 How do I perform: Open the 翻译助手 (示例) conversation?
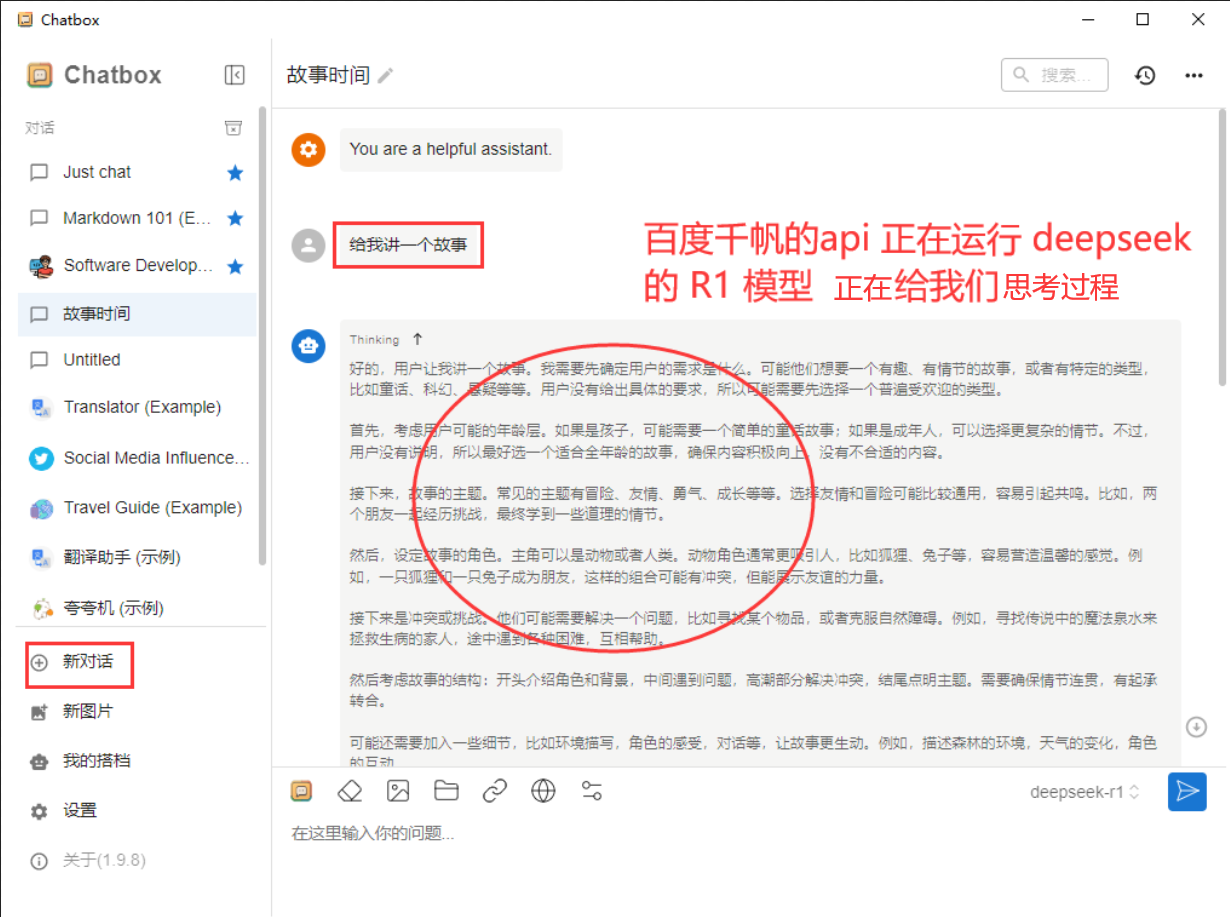click(137, 557)
